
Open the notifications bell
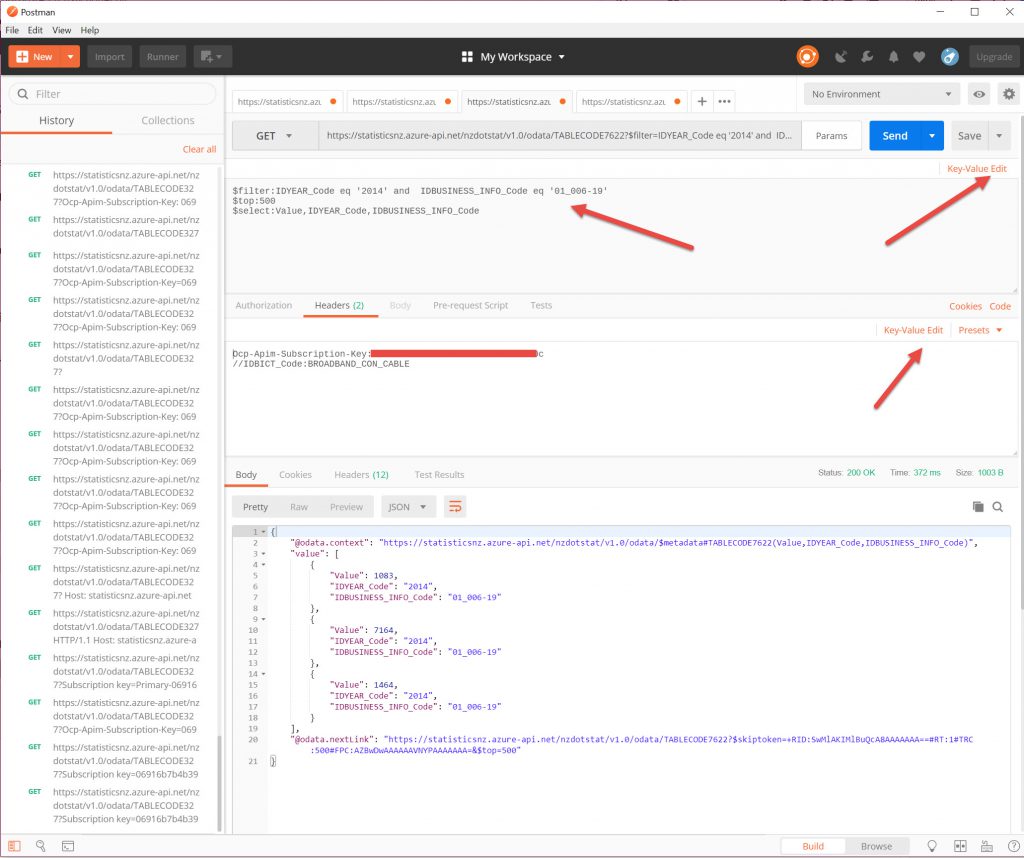(x=893, y=57)
